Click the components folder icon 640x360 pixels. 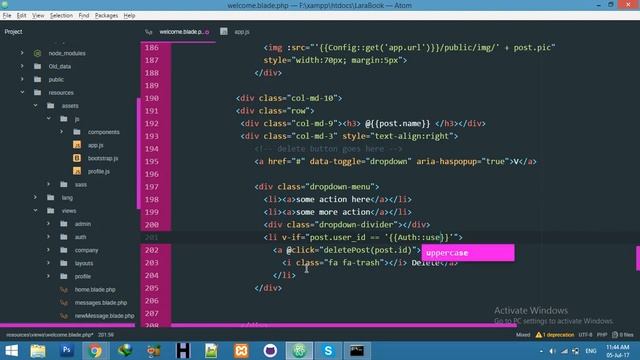pyautogui.click(x=77, y=131)
